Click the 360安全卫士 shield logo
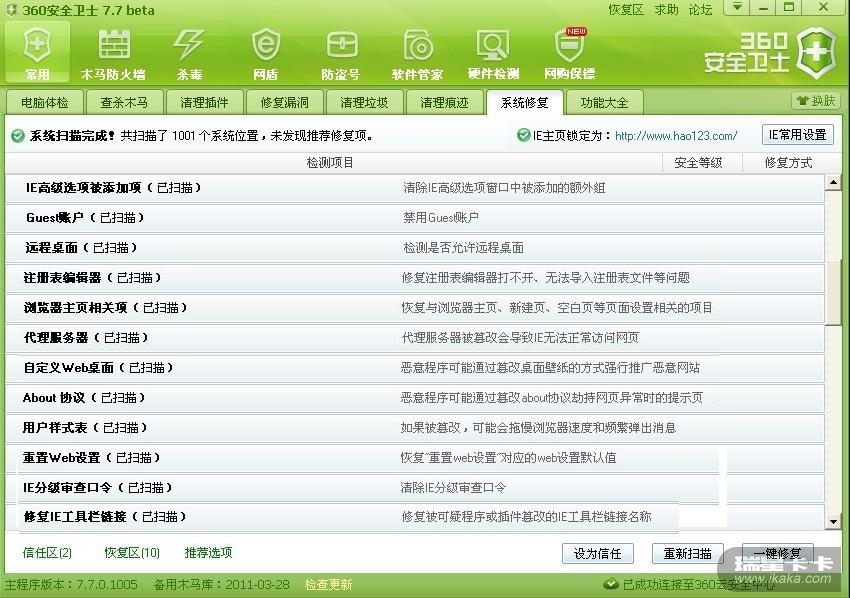This screenshot has height=598, width=850. click(817, 53)
